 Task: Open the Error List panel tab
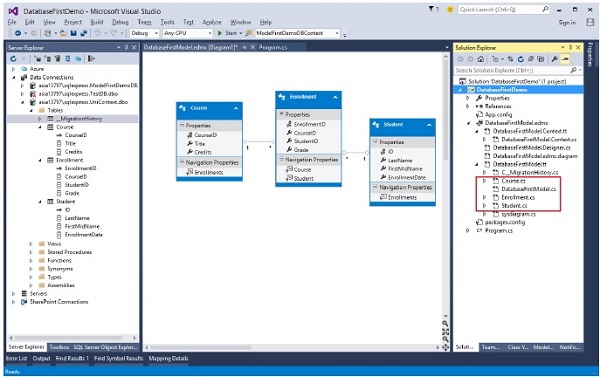pos(16,359)
